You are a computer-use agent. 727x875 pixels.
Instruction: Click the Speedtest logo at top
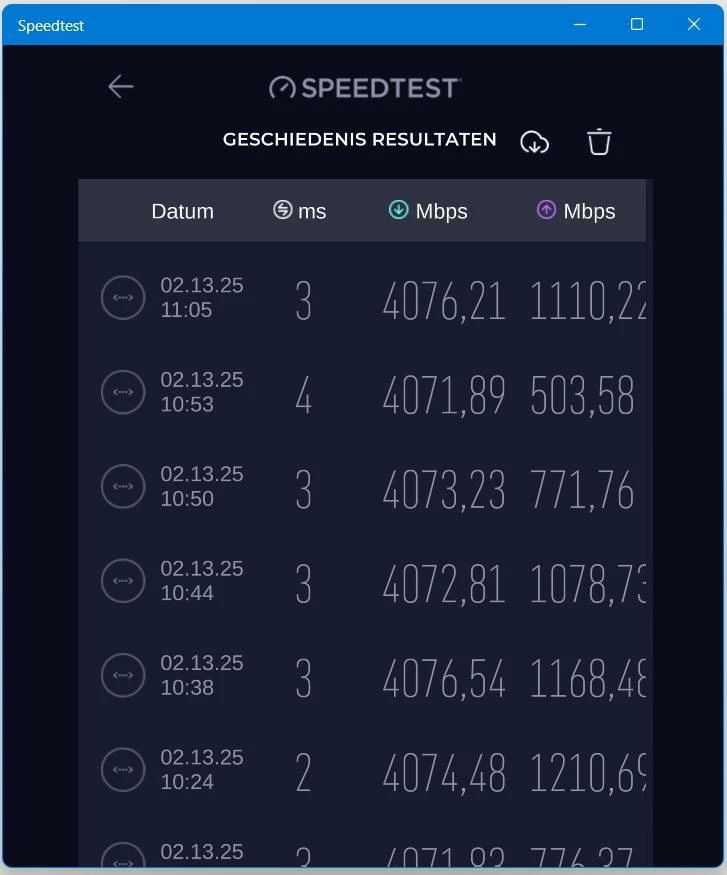[364, 88]
